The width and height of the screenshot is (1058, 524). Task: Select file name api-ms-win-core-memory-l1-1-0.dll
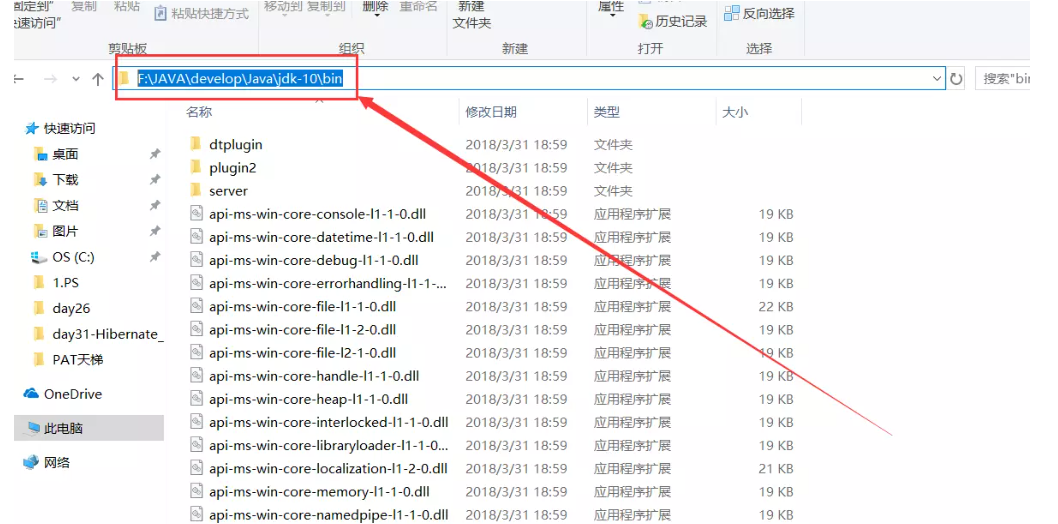319,491
